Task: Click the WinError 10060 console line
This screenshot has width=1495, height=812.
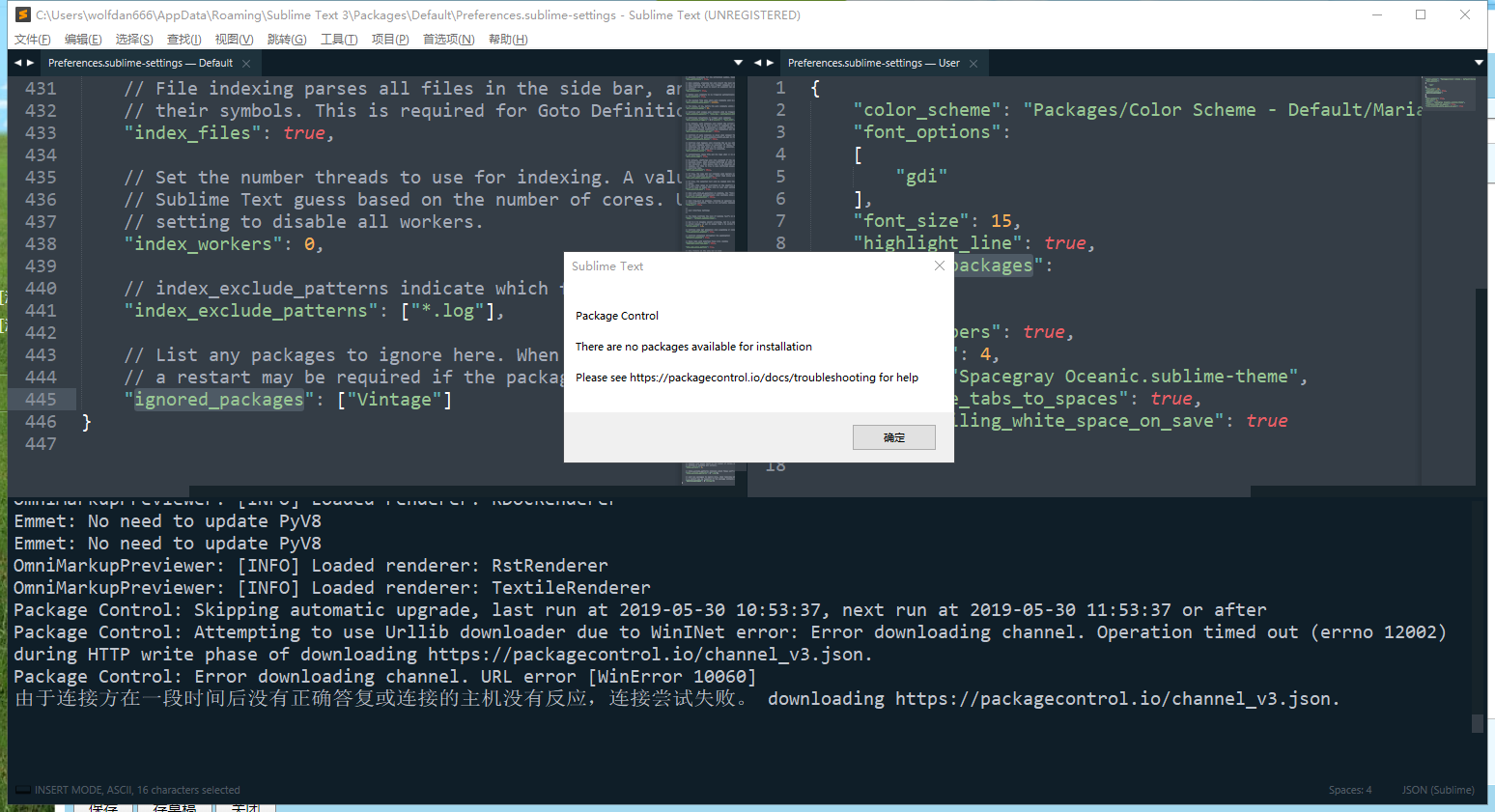Action: click(x=385, y=677)
